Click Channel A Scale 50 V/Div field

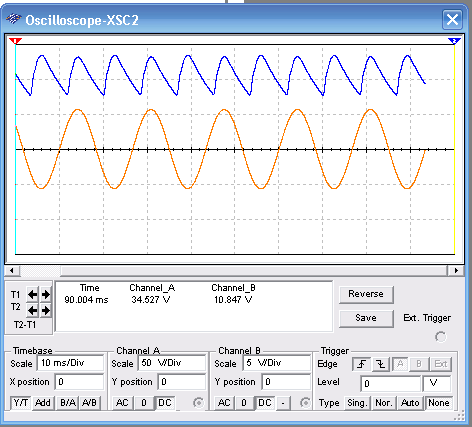[x=172, y=363]
